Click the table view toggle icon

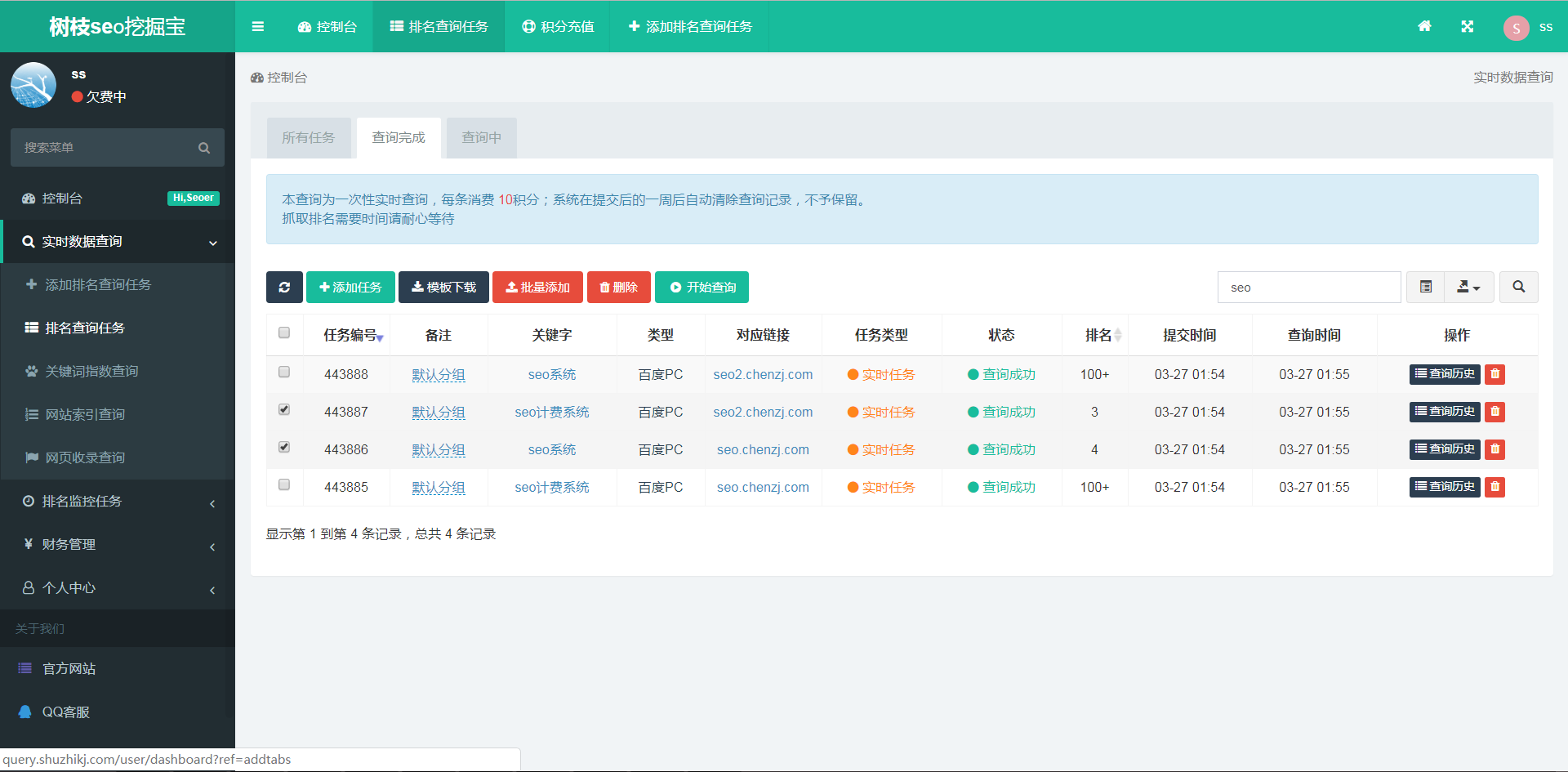point(1425,288)
